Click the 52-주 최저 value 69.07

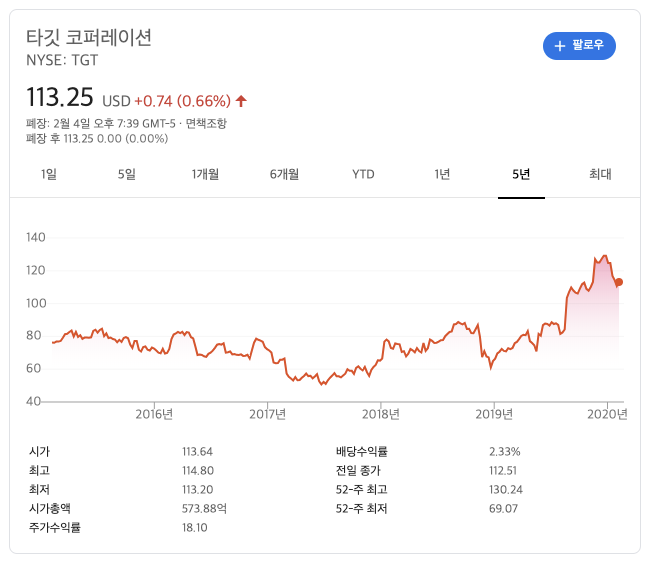coord(503,508)
